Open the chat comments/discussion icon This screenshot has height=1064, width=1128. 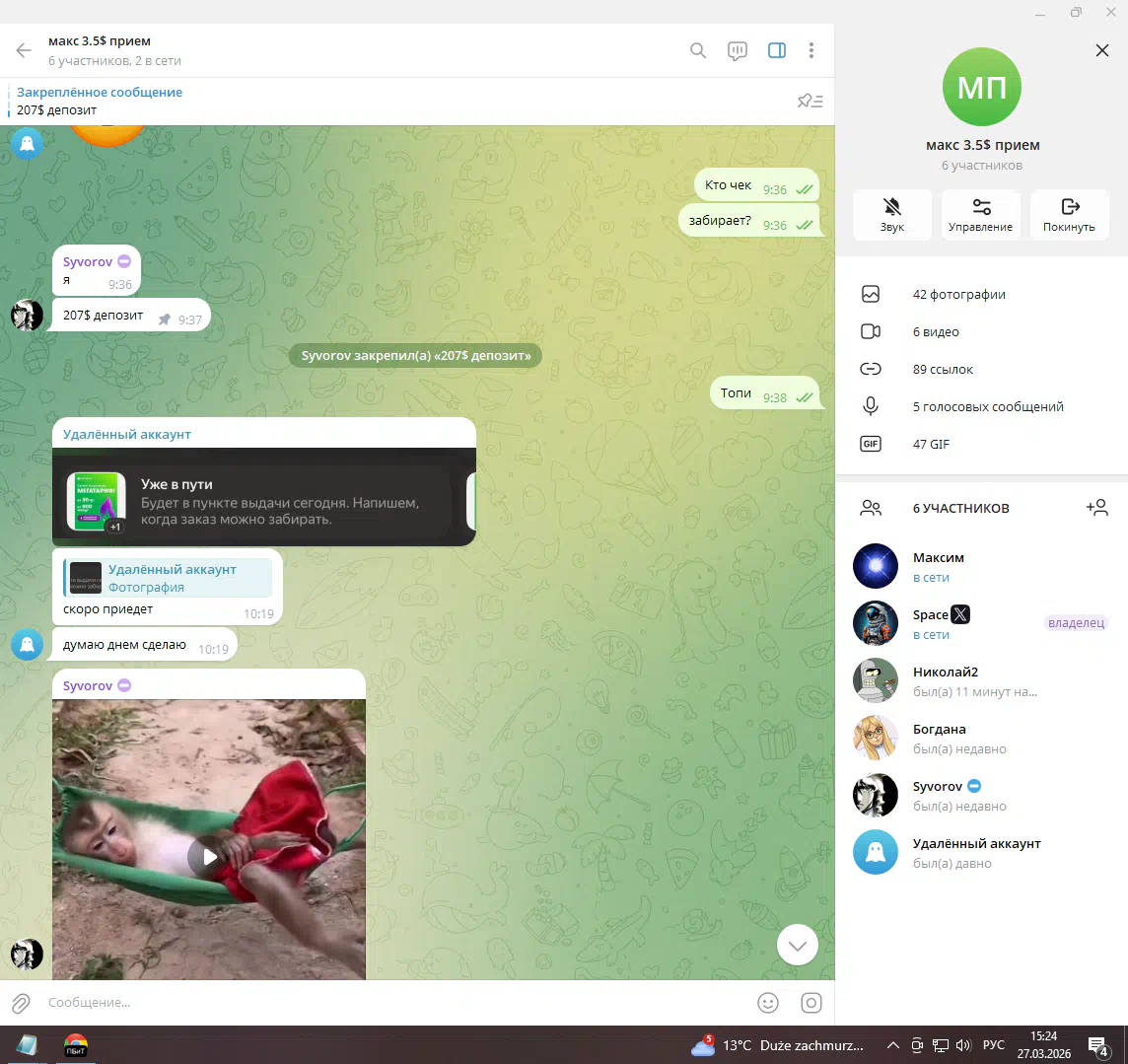pos(737,50)
